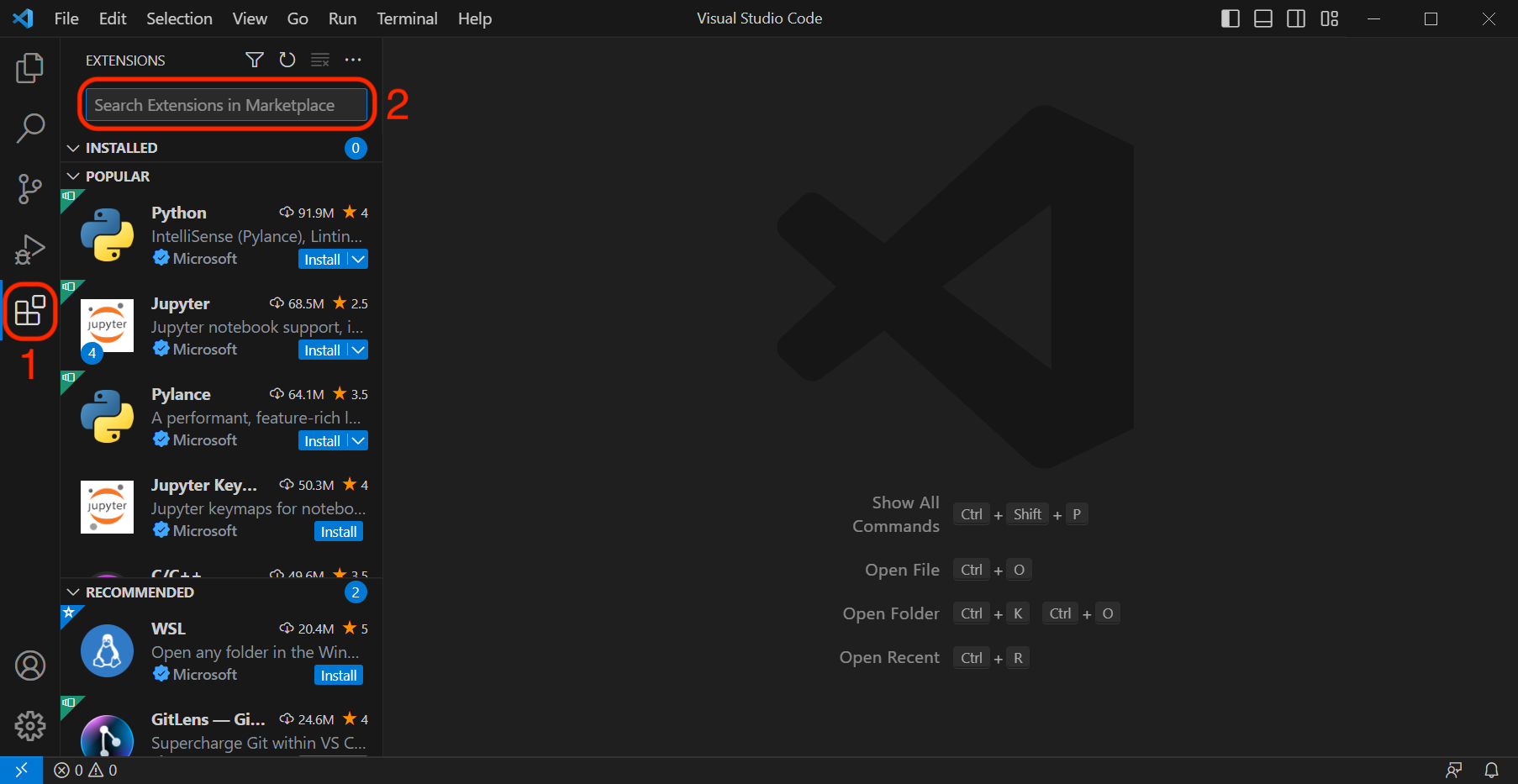
Task: Toggle the Panel visibility
Action: (x=1262, y=18)
